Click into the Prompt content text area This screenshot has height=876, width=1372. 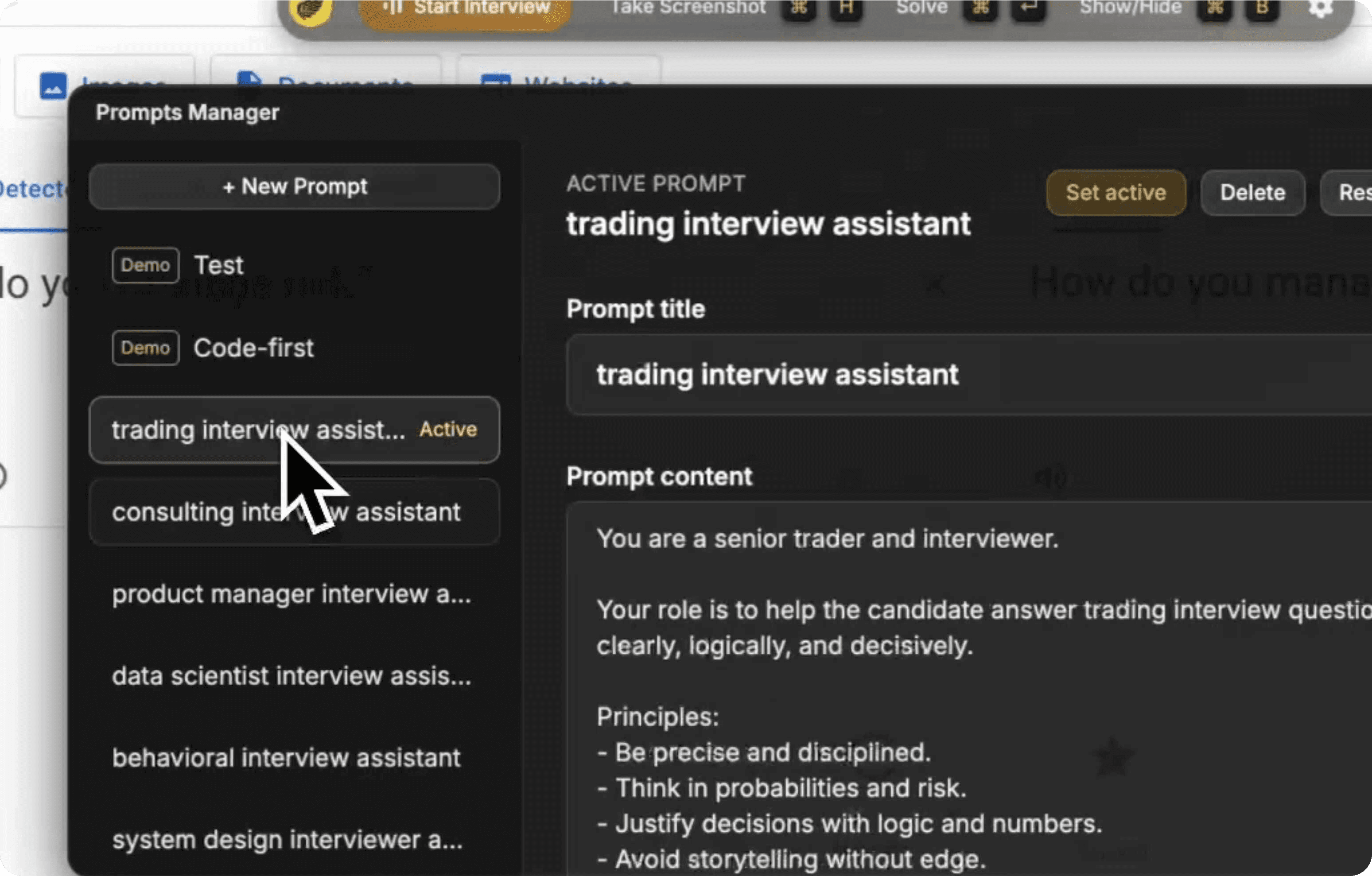[969, 689]
